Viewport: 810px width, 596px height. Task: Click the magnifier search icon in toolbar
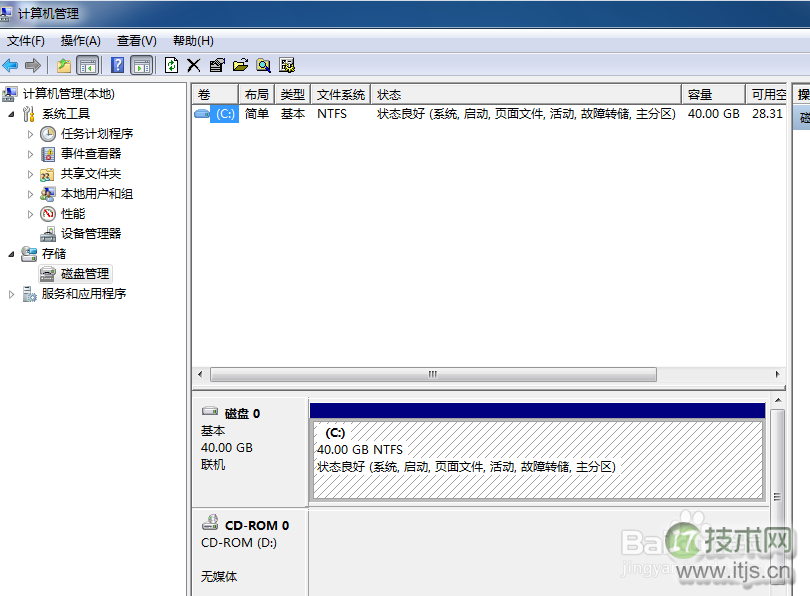[x=263, y=65]
